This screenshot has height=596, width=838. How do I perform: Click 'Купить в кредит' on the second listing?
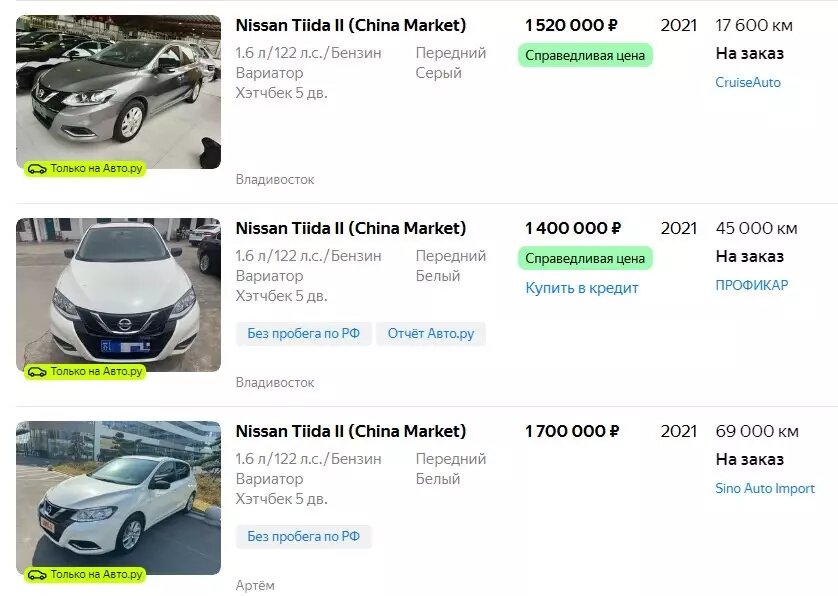(582, 287)
